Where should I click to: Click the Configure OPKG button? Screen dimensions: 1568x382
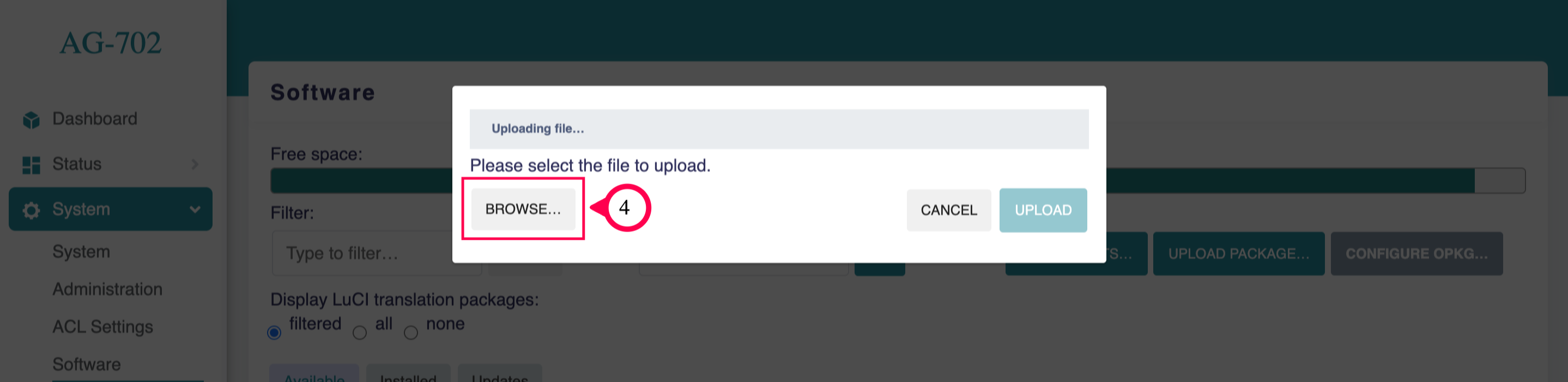[1416, 253]
